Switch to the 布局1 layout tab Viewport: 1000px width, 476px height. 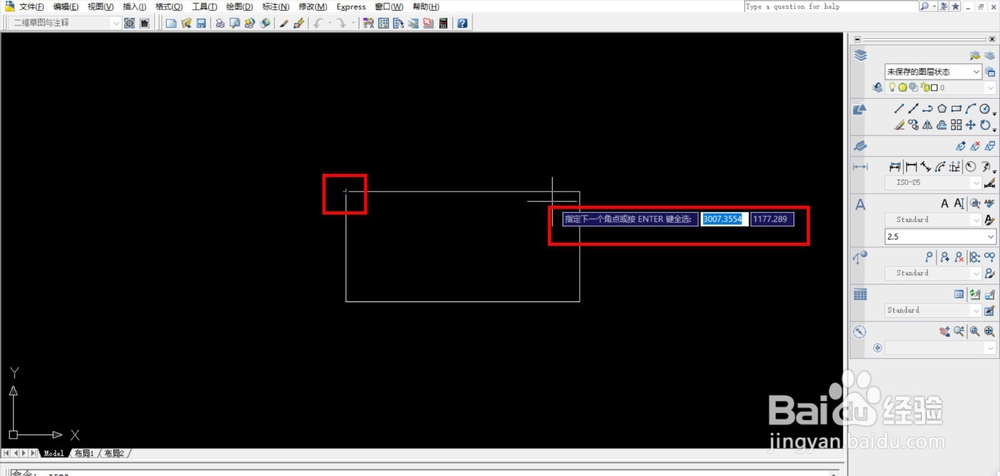point(84,453)
